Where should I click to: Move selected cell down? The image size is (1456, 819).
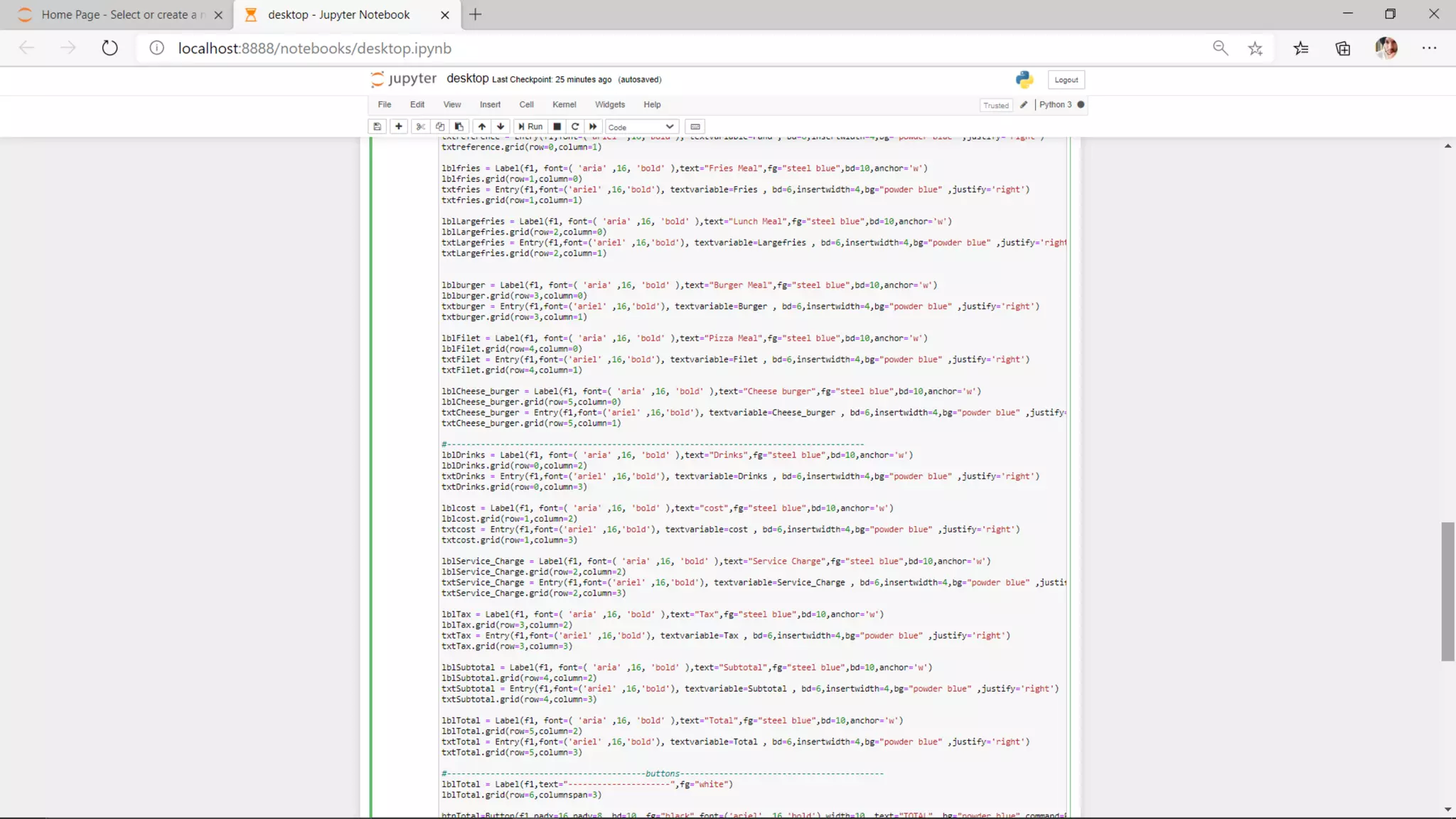[500, 127]
